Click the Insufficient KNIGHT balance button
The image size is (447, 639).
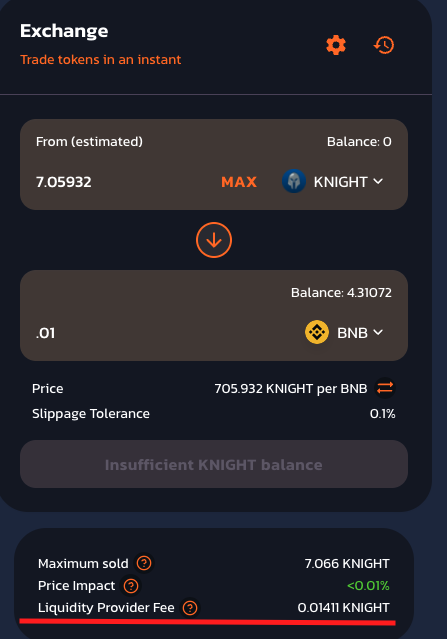coord(214,464)
